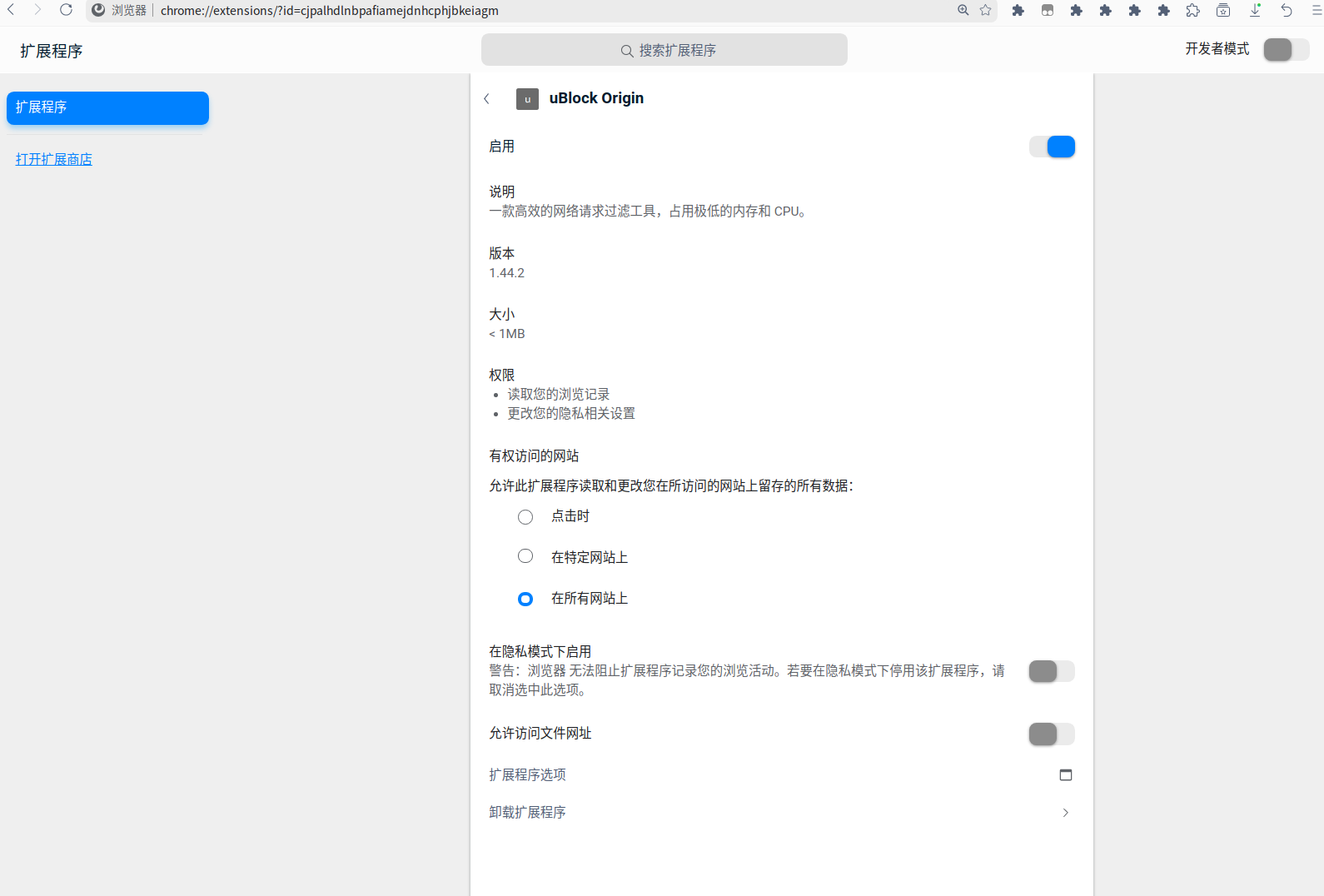Expand the 卸载扩展程序 row chevron
Viewport: 1324px width, 896px height.
[1065, 813]
